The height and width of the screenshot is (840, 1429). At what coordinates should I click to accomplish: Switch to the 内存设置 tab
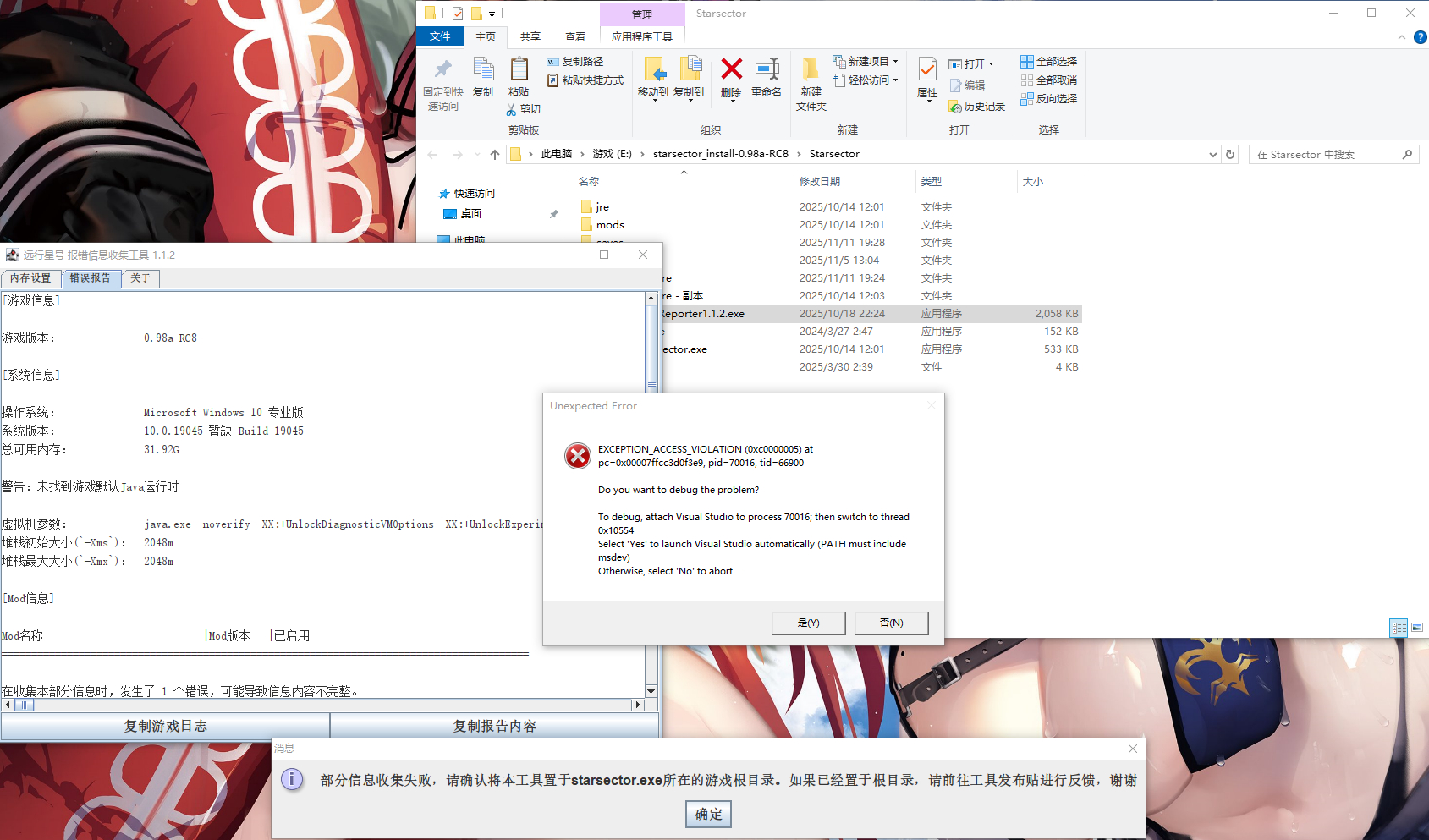click(30, 278)
